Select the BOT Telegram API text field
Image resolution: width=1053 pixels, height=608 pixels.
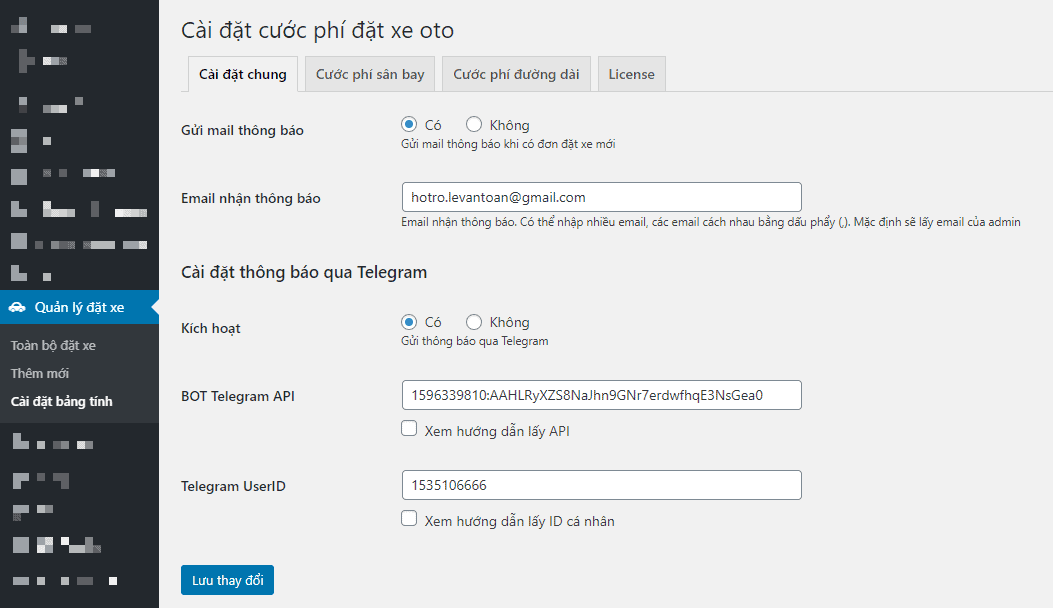point(601,395)
